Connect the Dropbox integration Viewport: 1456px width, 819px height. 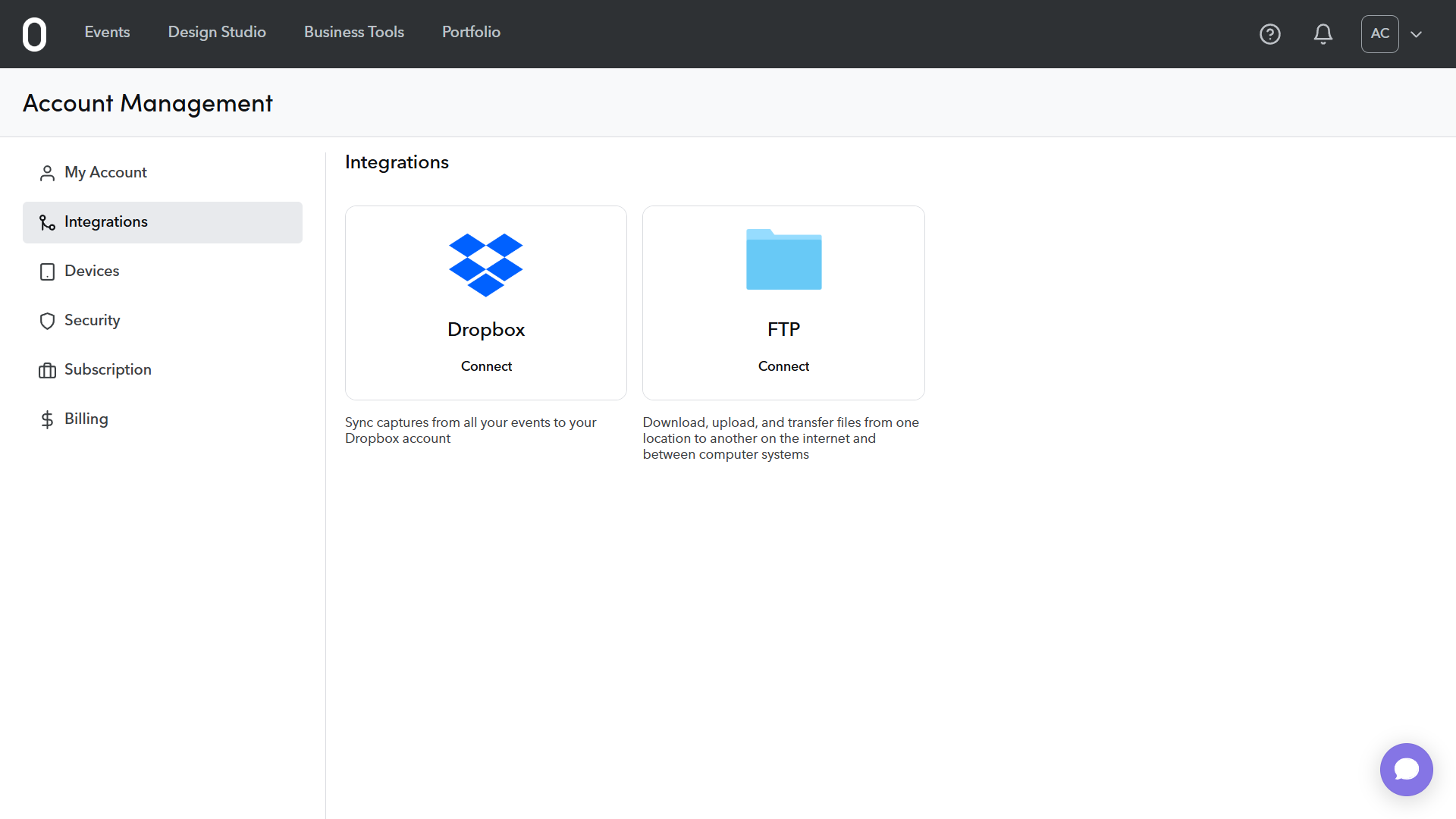click(486, 366)
